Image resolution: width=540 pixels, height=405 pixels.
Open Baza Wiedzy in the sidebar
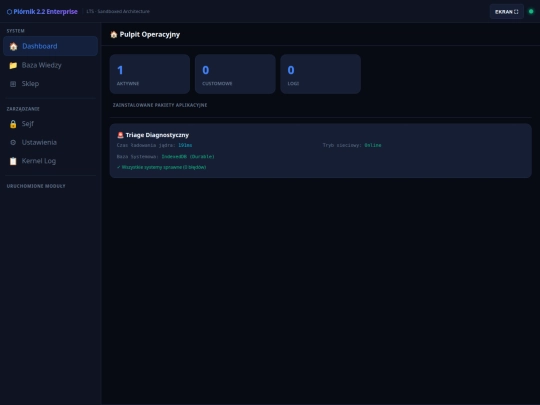coord(50,65)
